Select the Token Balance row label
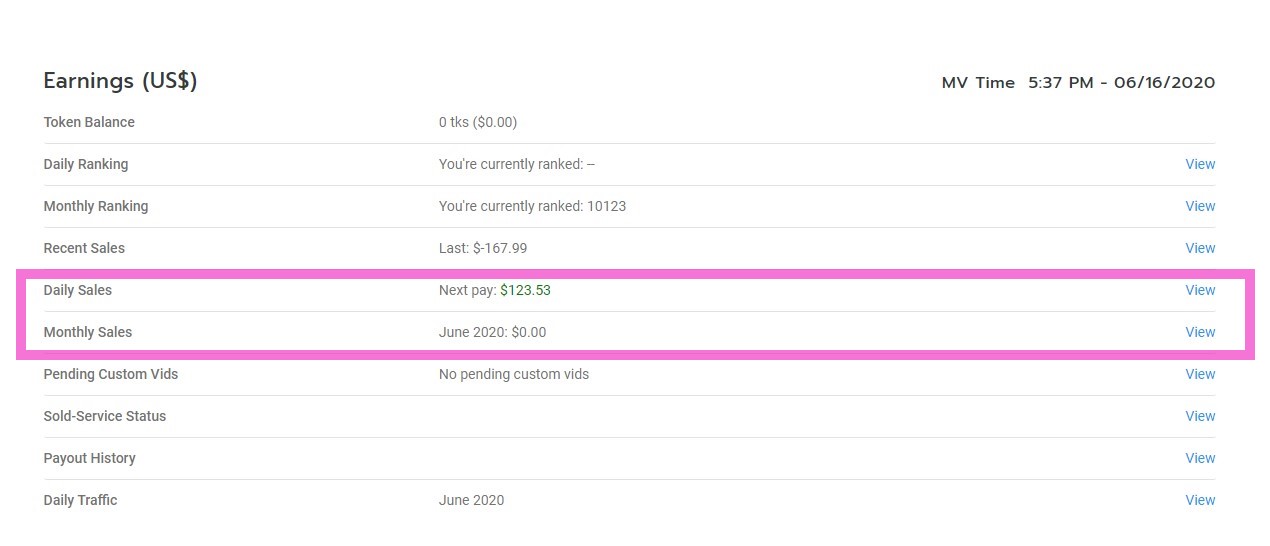Image resolution: width=1270 pixels, height=546 pixels. [89, 122]
